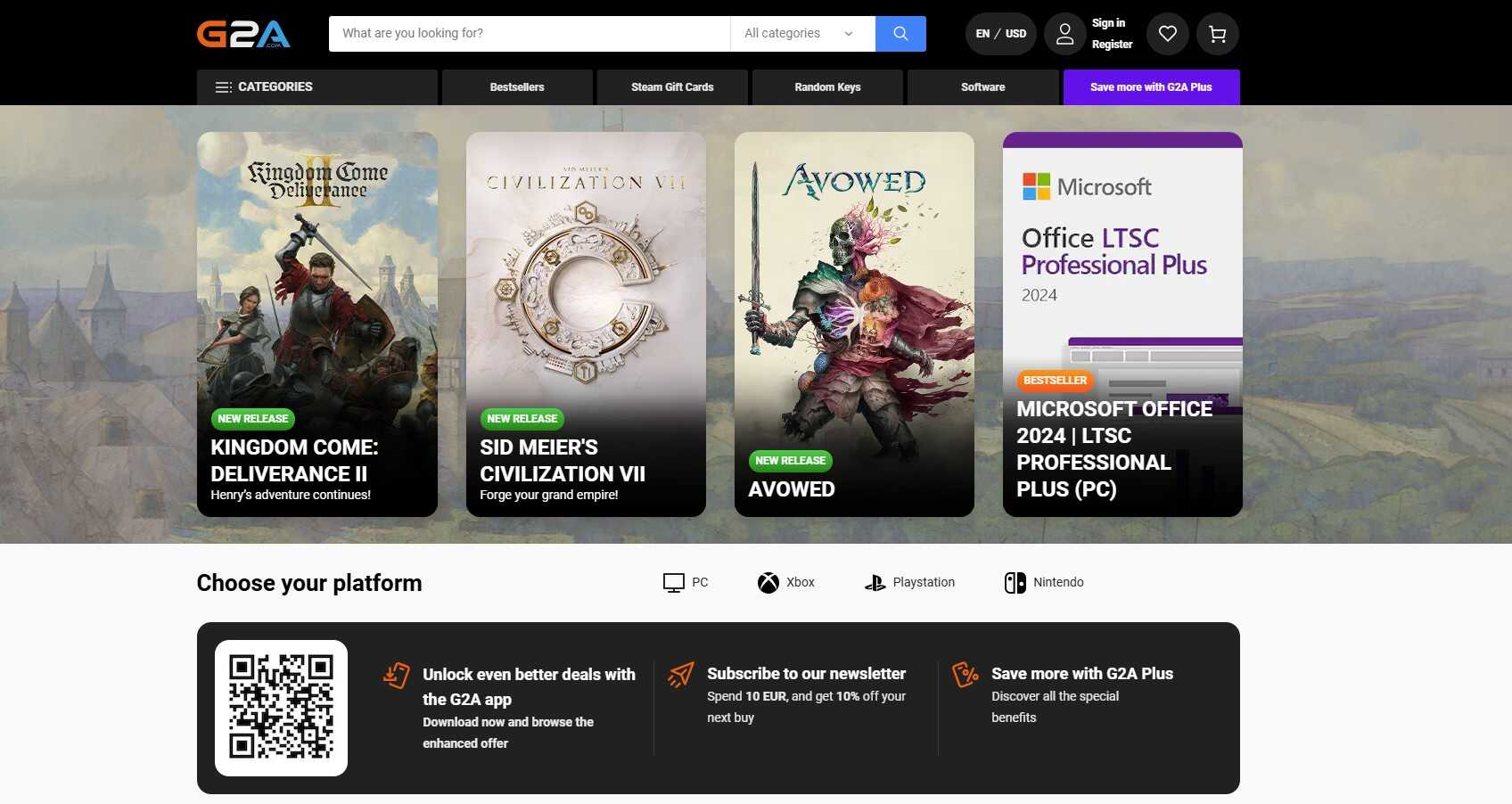This screenshot has height=804, width=1512.
Task: Click 'Discover all the special benefits' text
Action: coord(1055,707)
